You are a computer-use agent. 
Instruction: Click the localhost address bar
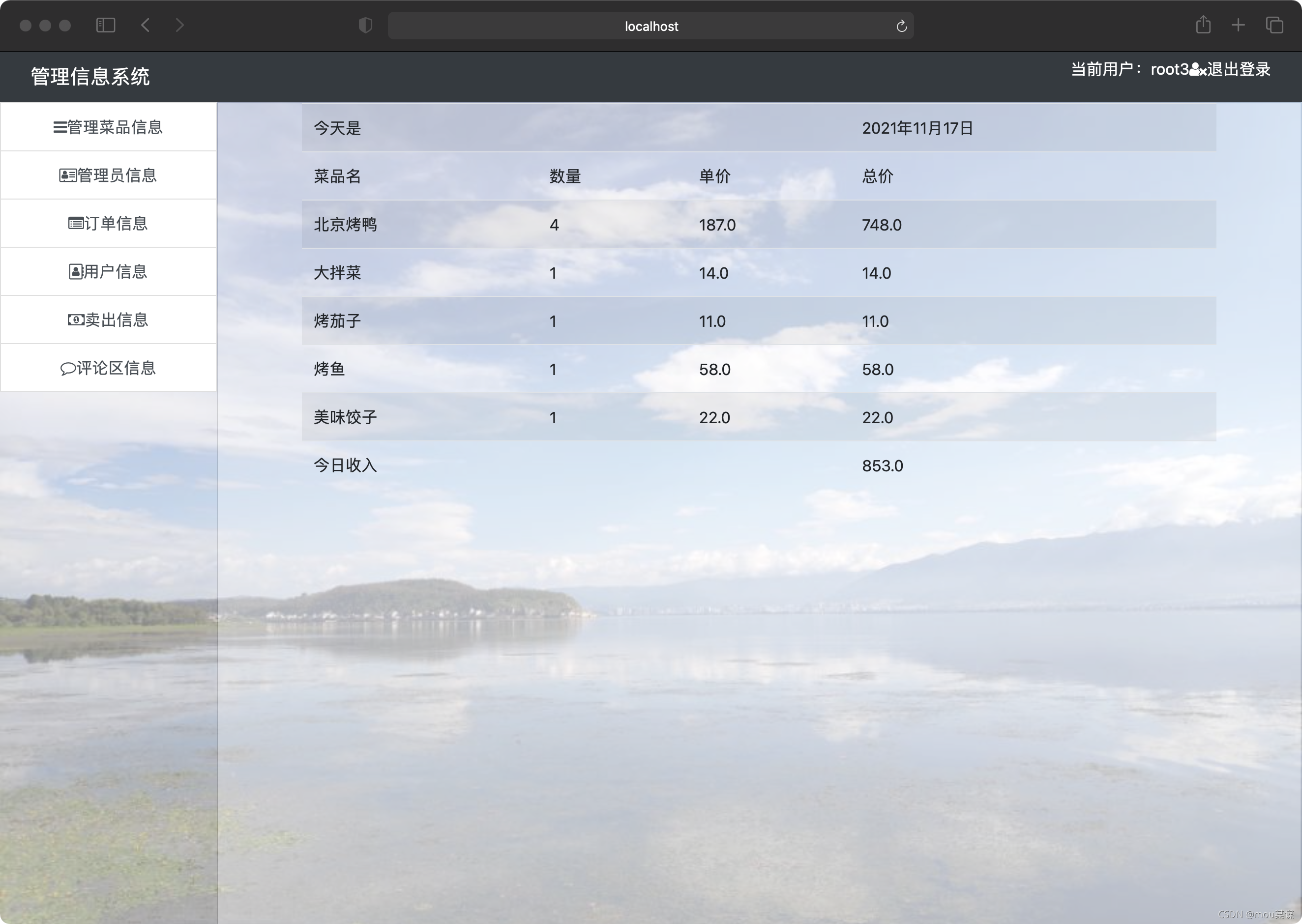(651, 26)
